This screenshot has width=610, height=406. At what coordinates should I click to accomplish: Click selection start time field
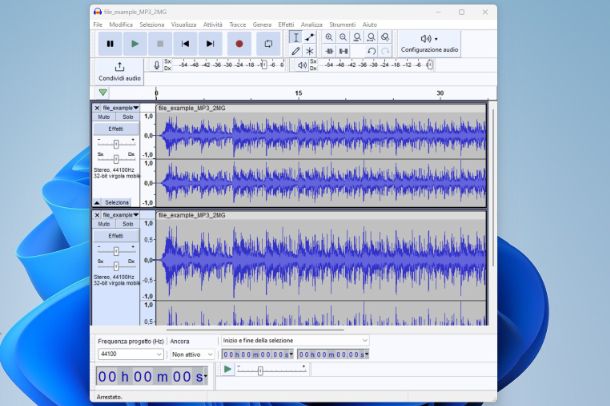[x=257, y=354]
